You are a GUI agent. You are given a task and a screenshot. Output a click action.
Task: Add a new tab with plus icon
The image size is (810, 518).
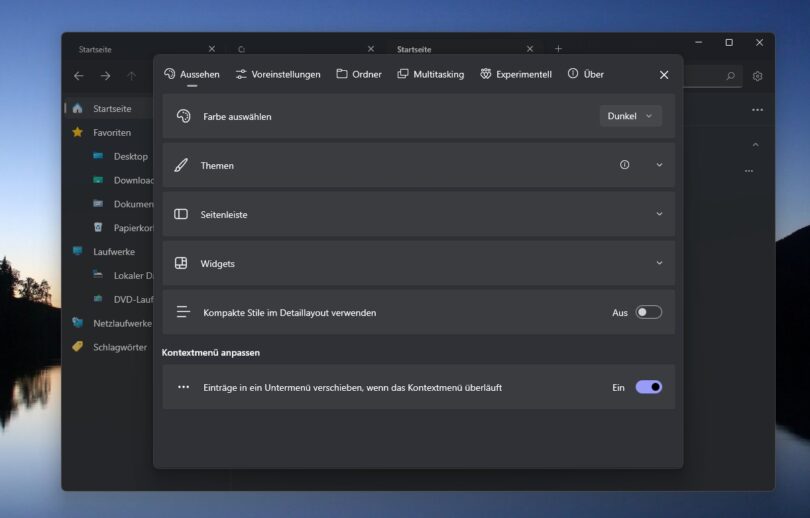pyautogui.click(x=558, y=49)
